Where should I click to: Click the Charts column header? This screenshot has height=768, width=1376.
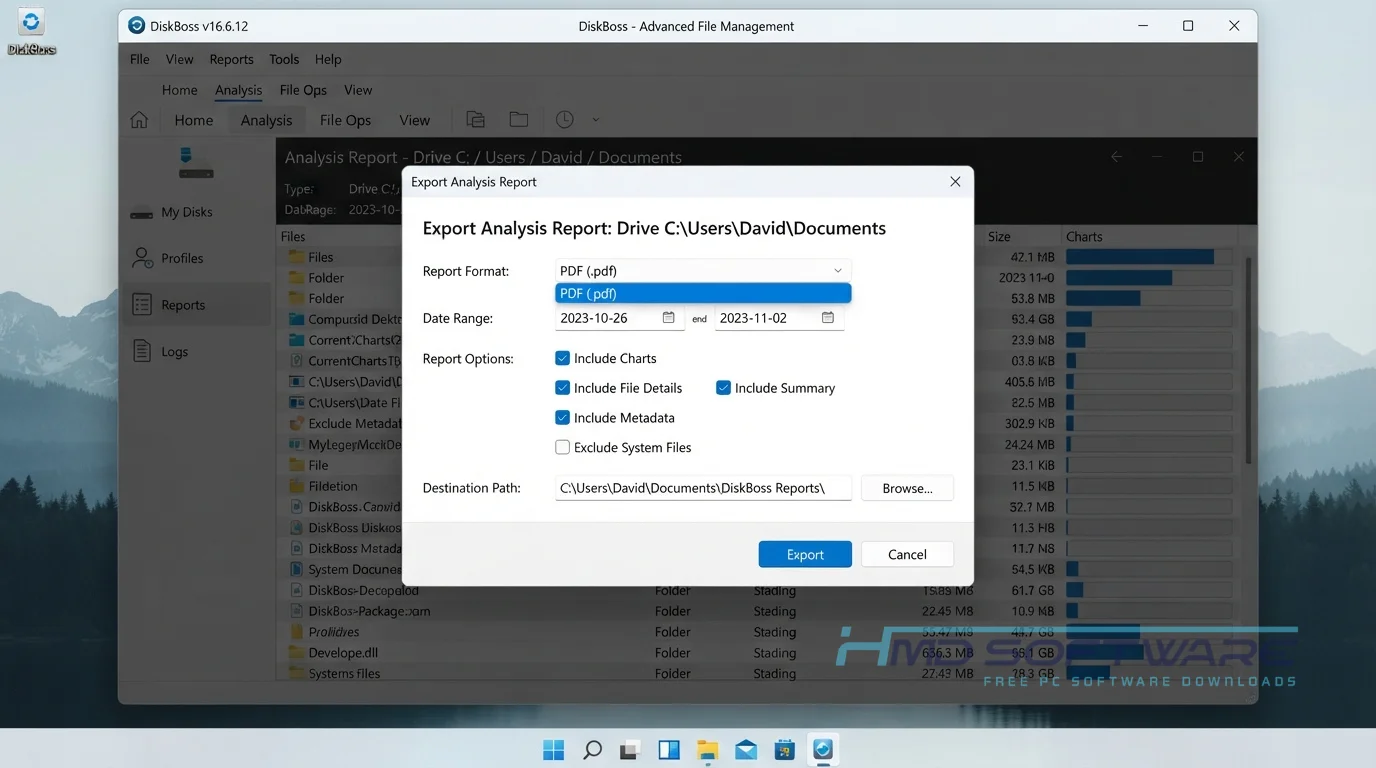1084,237
